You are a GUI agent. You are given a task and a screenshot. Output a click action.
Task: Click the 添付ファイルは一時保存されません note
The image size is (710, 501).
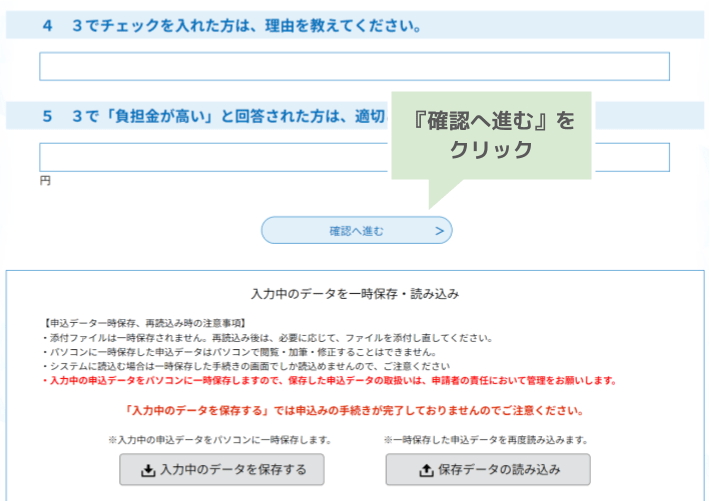tap(267, 338)
